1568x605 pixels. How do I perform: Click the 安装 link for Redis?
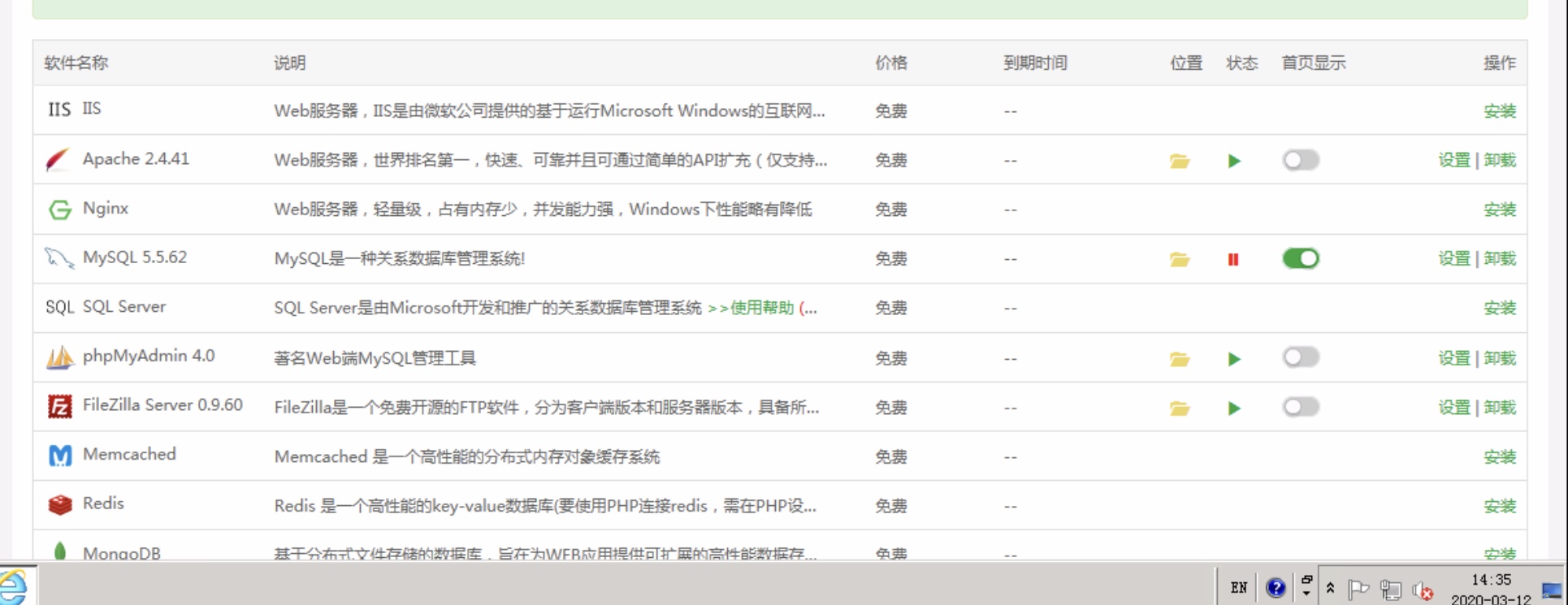coord(1500,506)
